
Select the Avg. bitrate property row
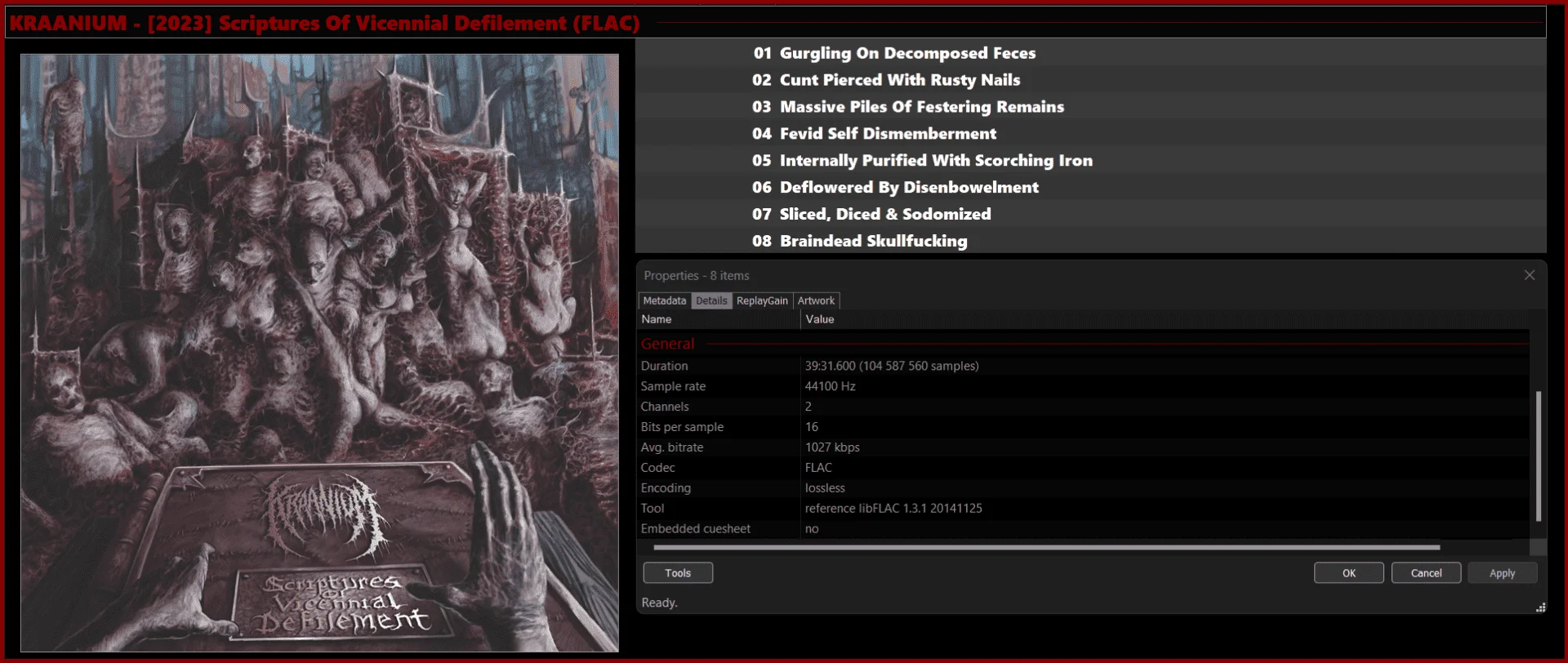[x=1084, y=447]
